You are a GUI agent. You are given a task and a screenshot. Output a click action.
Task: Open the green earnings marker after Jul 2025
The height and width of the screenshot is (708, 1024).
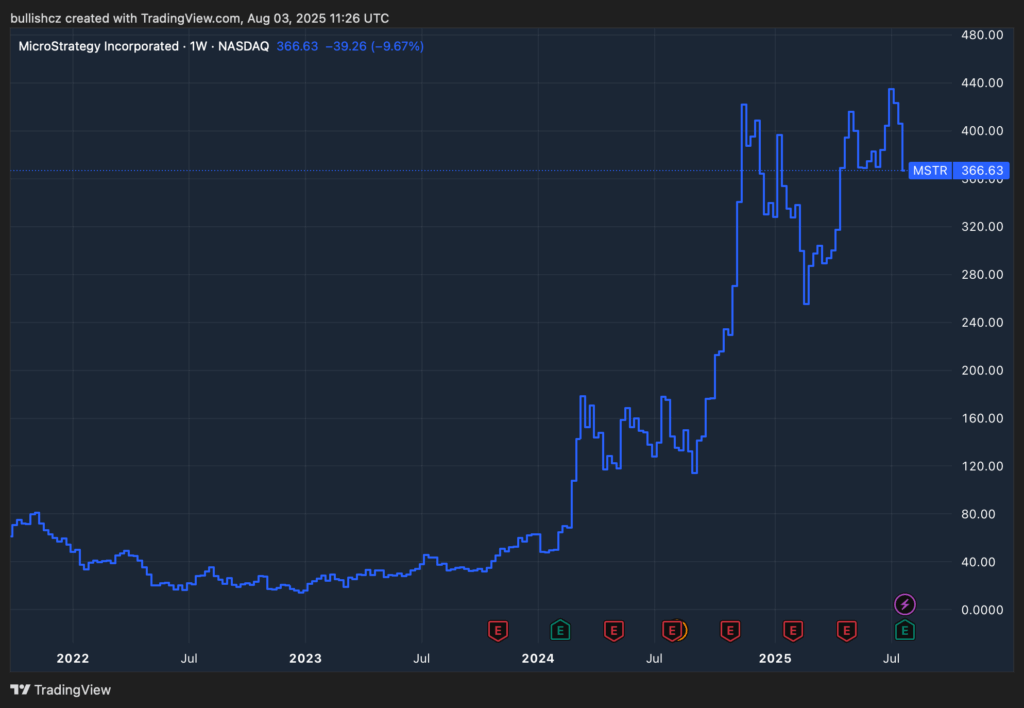[x=904, y=630]
